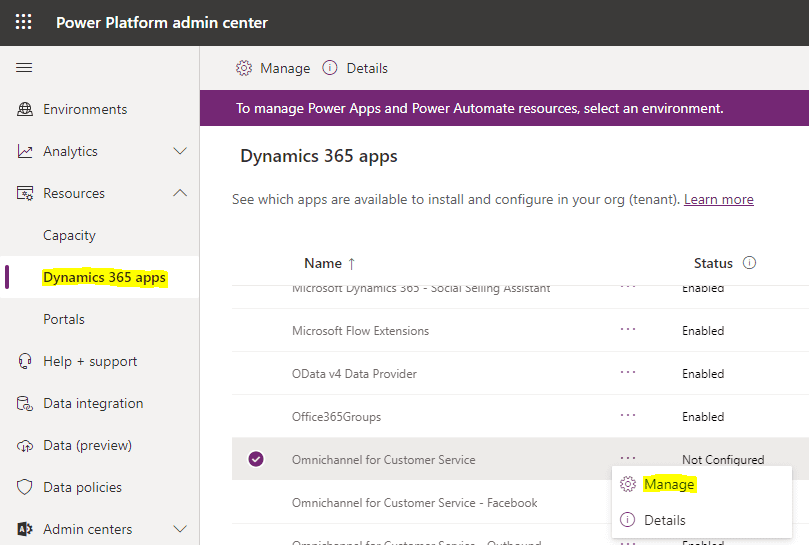Click the gear icon beside the toolbar Manage command
809x545 pixels.
click(x=244, y=68)
